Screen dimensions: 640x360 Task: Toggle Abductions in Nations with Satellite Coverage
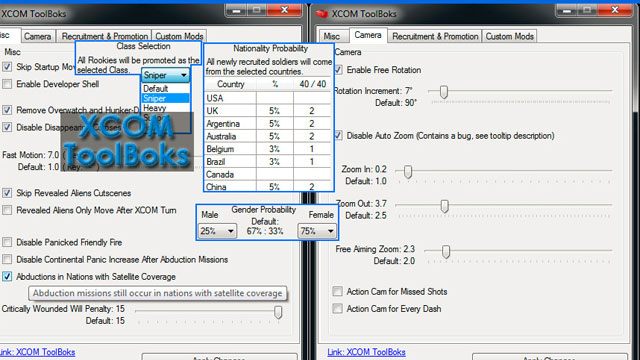point(7,276)
